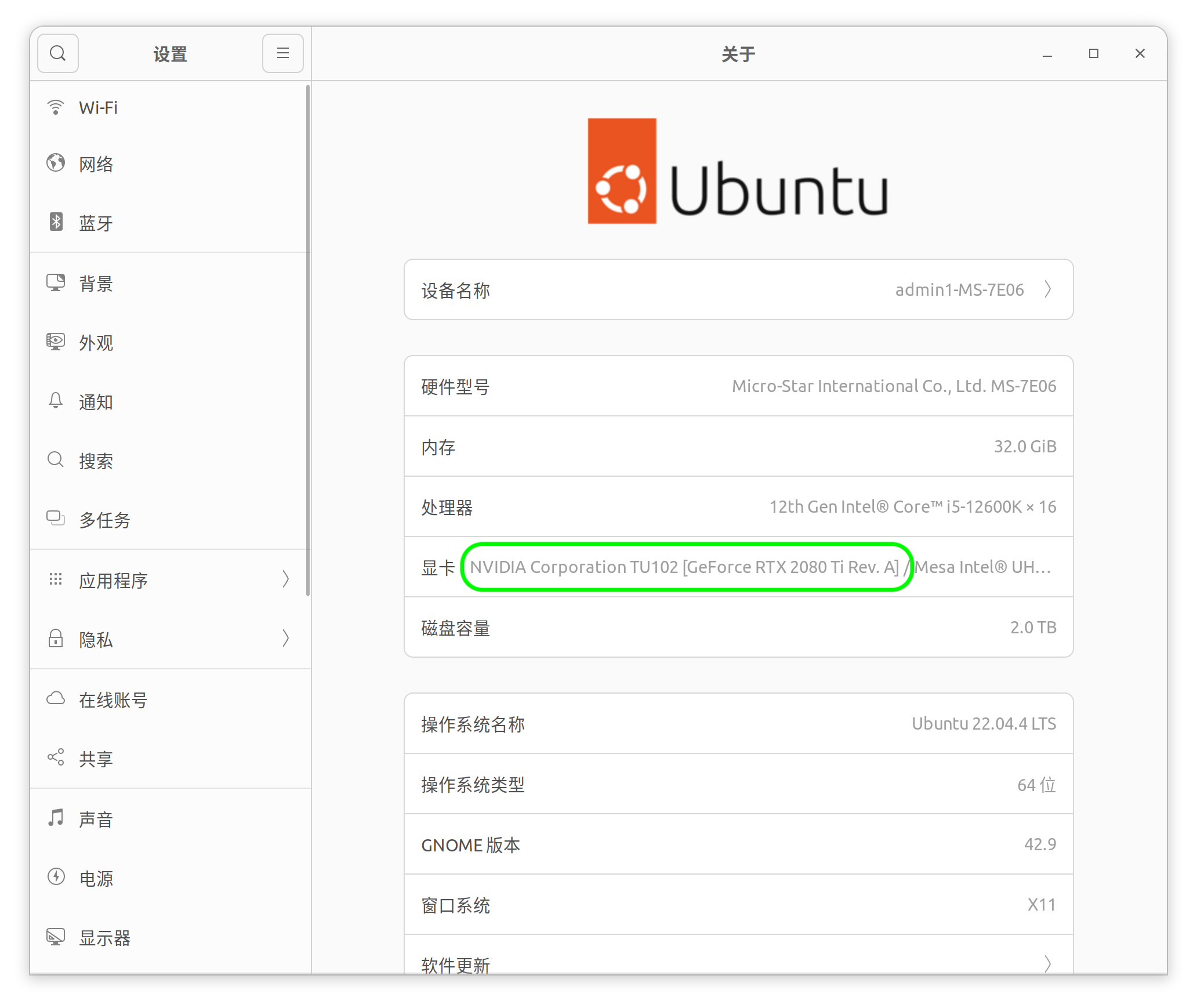Open 通知 settings

click(170, 402)
